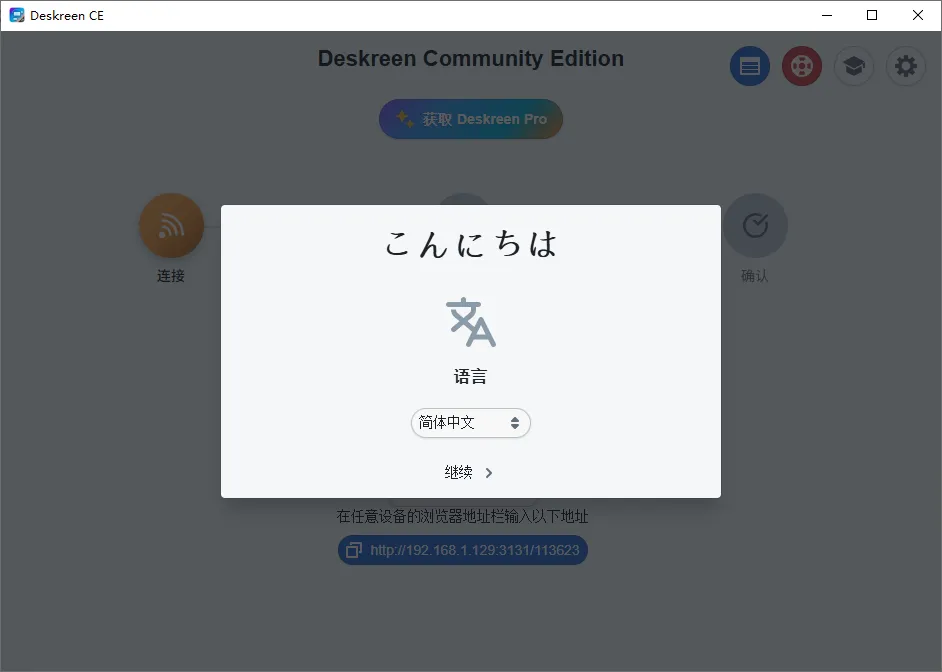Open the 简体中文 language dropdown
The height and width of the screenshot is (672, 942).
(471, 423)
